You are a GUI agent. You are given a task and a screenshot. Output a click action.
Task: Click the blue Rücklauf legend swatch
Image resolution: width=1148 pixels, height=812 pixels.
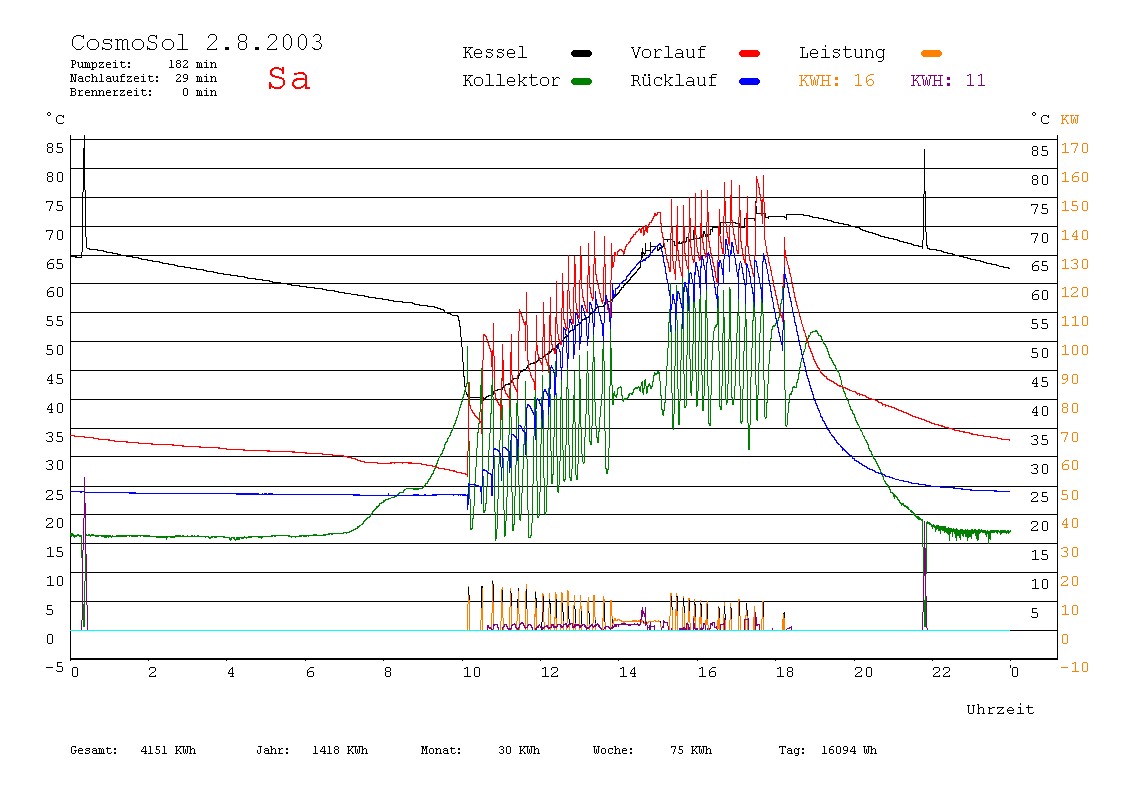[750, 81]
